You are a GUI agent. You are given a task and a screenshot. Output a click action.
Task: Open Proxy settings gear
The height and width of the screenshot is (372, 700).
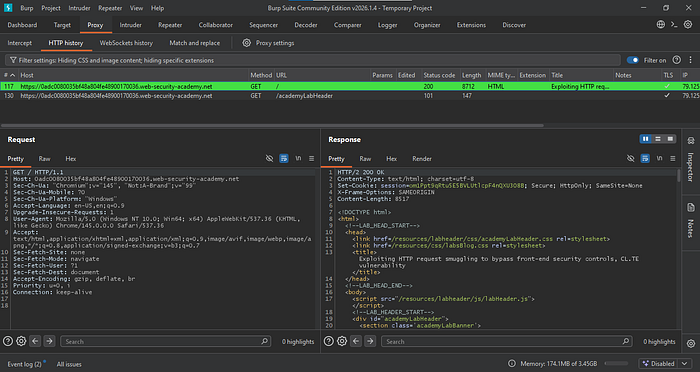click(x=246, y=43)
